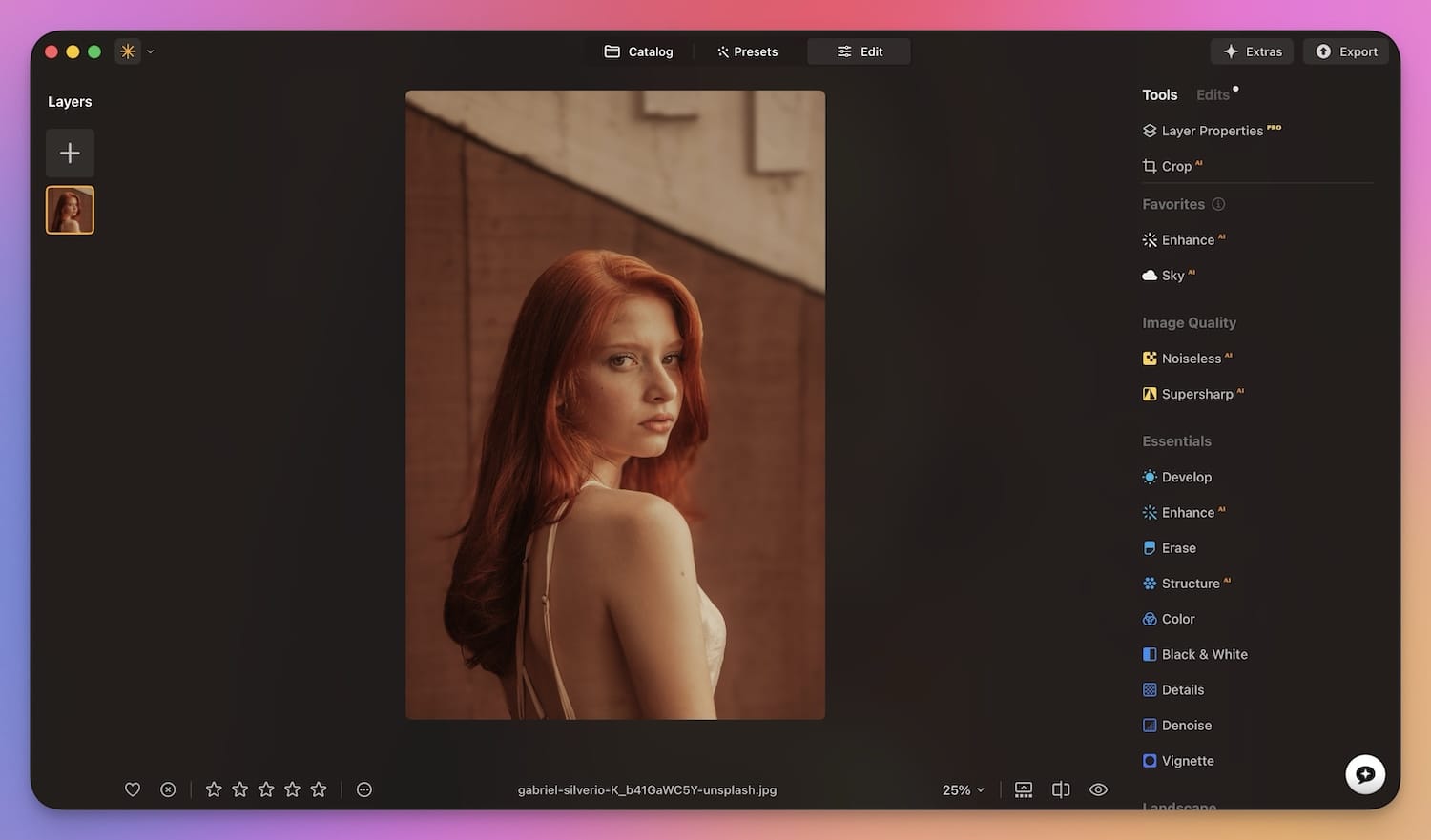Click the portrait photo on canvas
This screenshot has width=1431, height=840.
point(615,405)
